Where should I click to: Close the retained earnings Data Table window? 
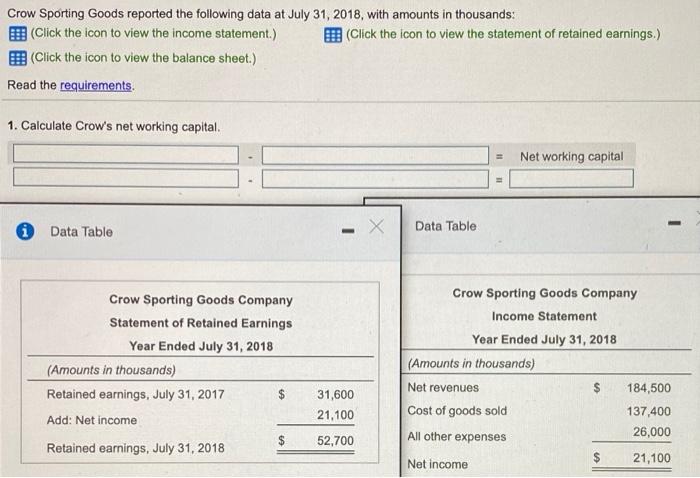[x=376, y=227]
